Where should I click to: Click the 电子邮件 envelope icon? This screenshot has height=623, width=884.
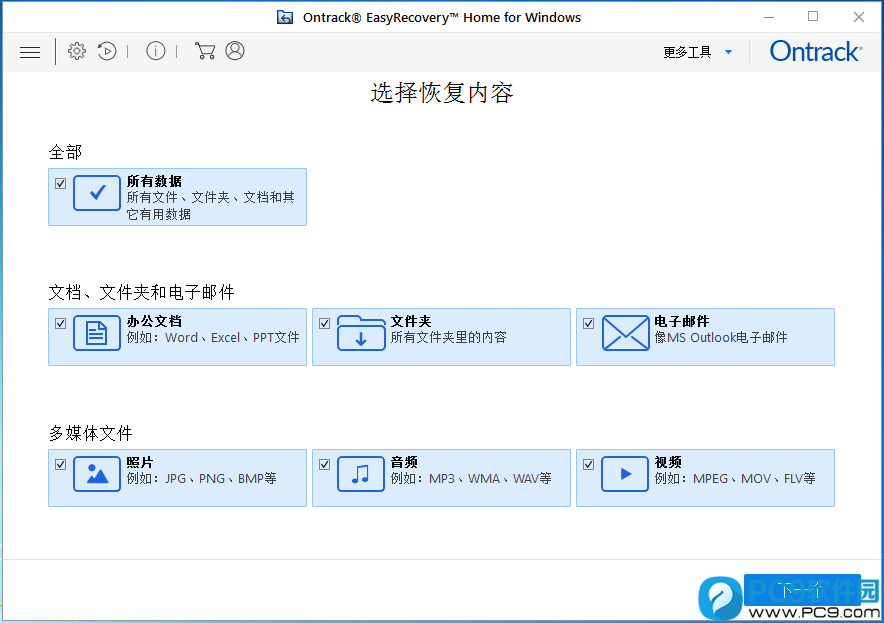pos(625,333)
